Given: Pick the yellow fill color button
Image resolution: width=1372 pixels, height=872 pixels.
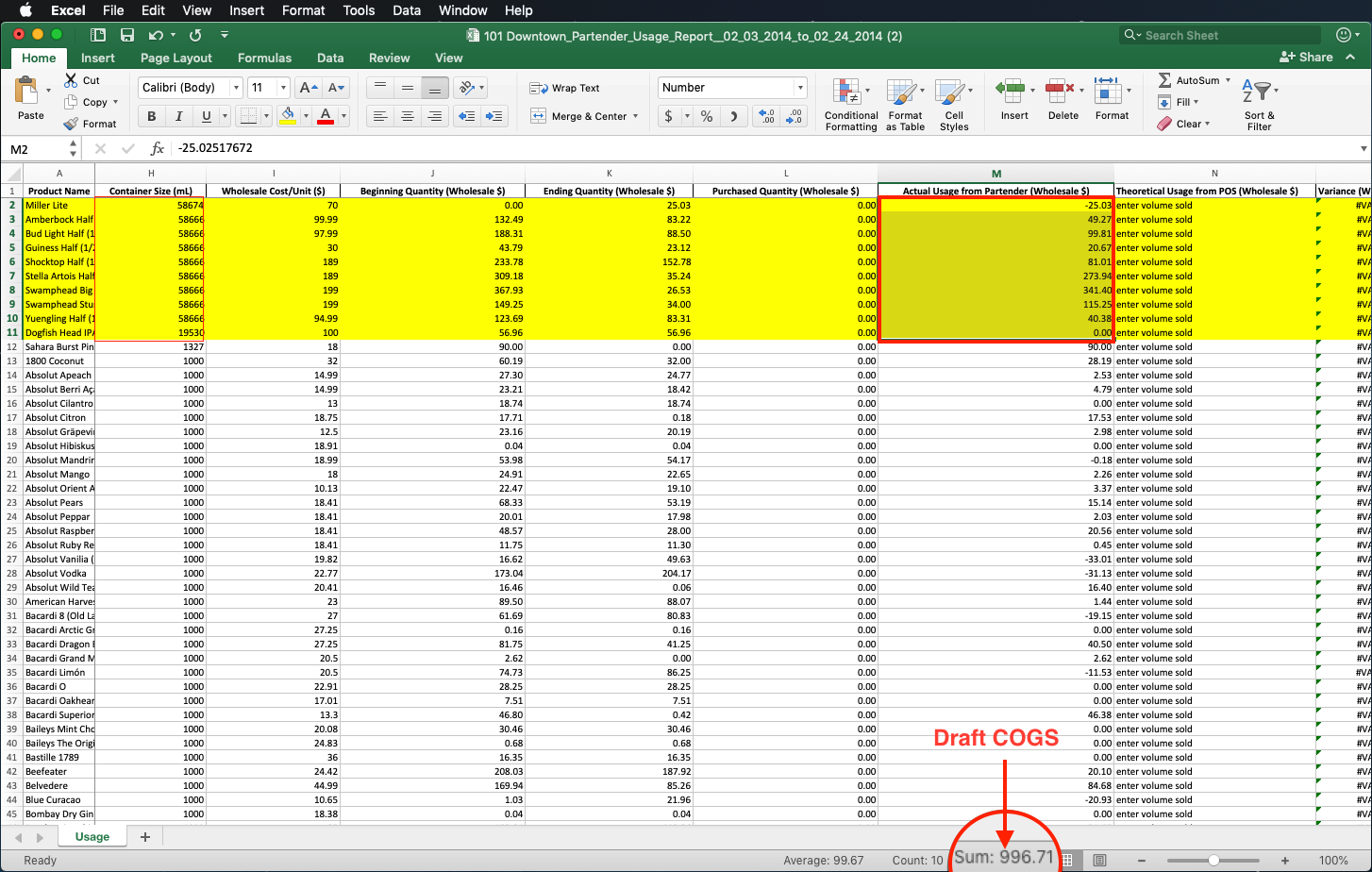Looking at the screenshot, I should (289, 117).
